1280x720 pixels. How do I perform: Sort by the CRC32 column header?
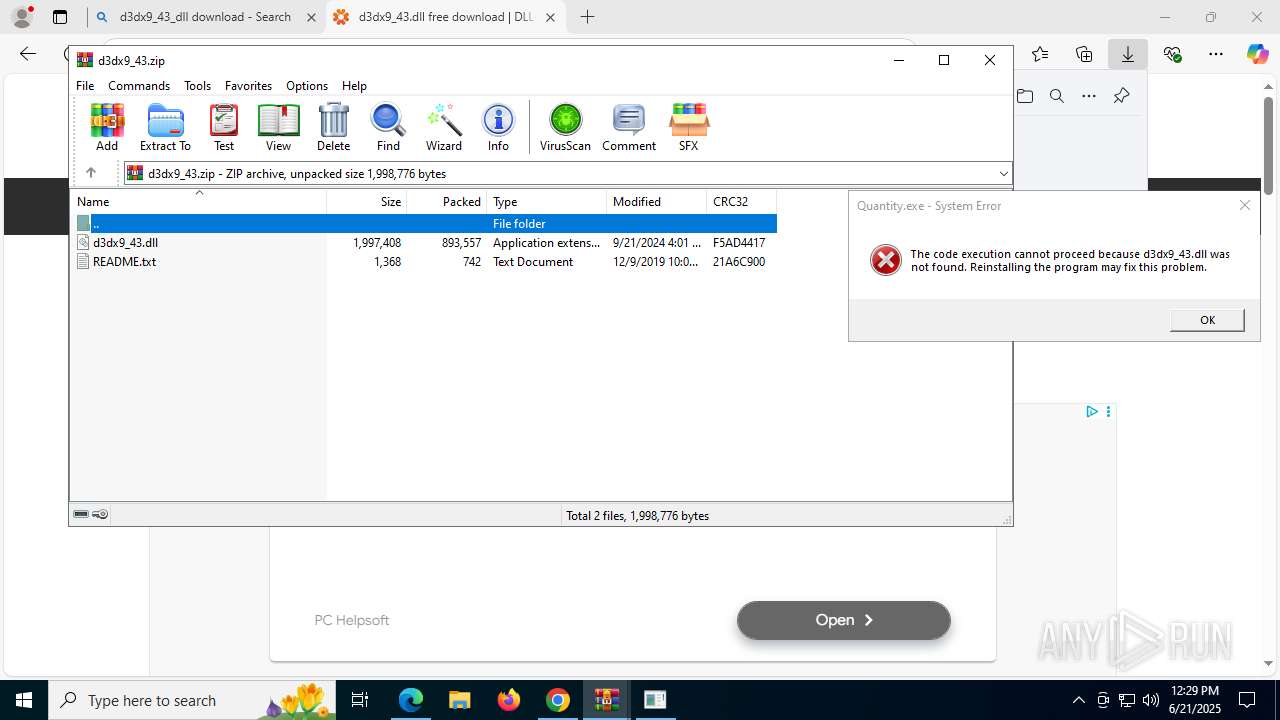coord(741,201)
